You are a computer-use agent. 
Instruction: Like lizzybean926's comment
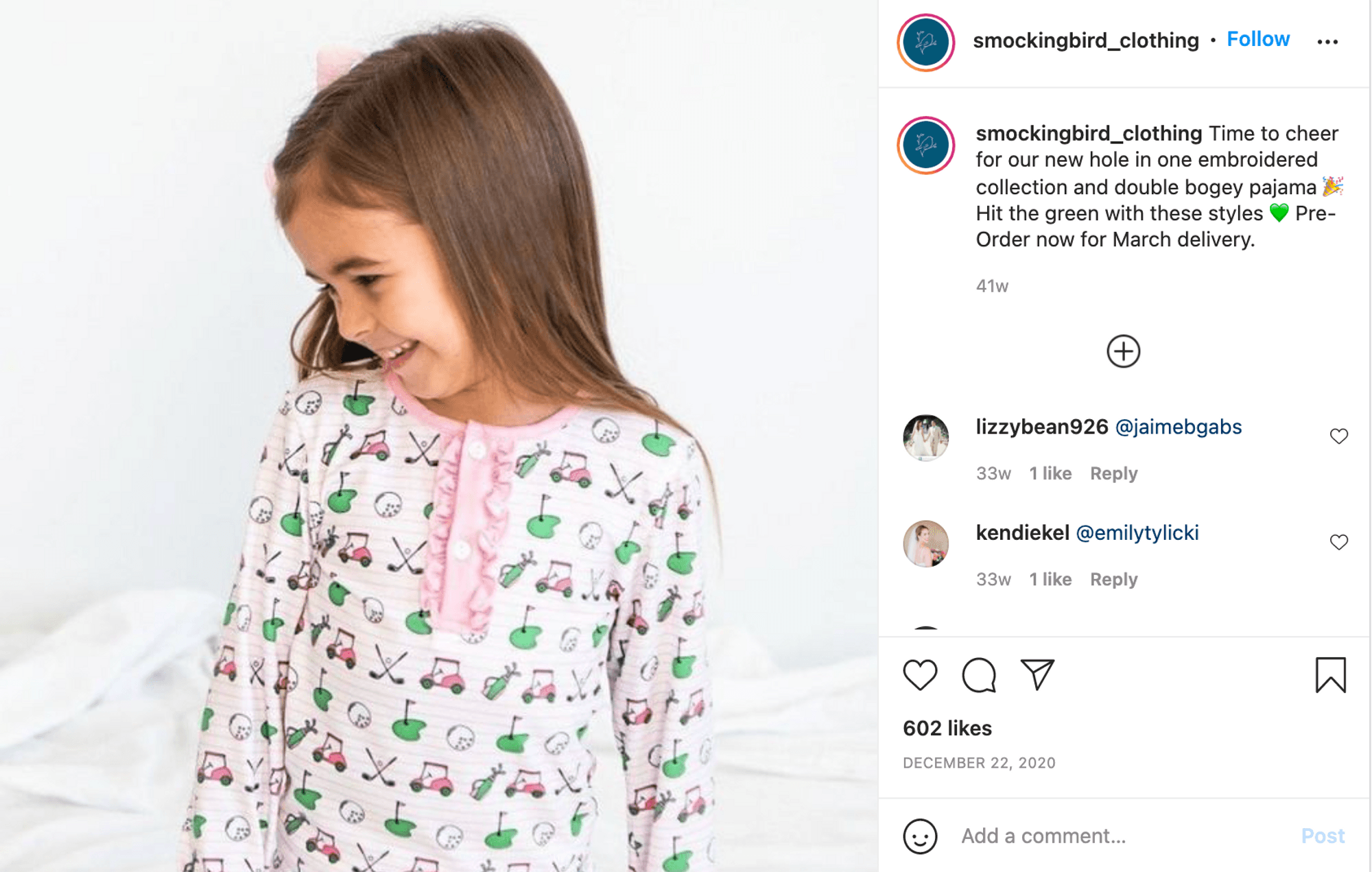tap(1338, 436)
